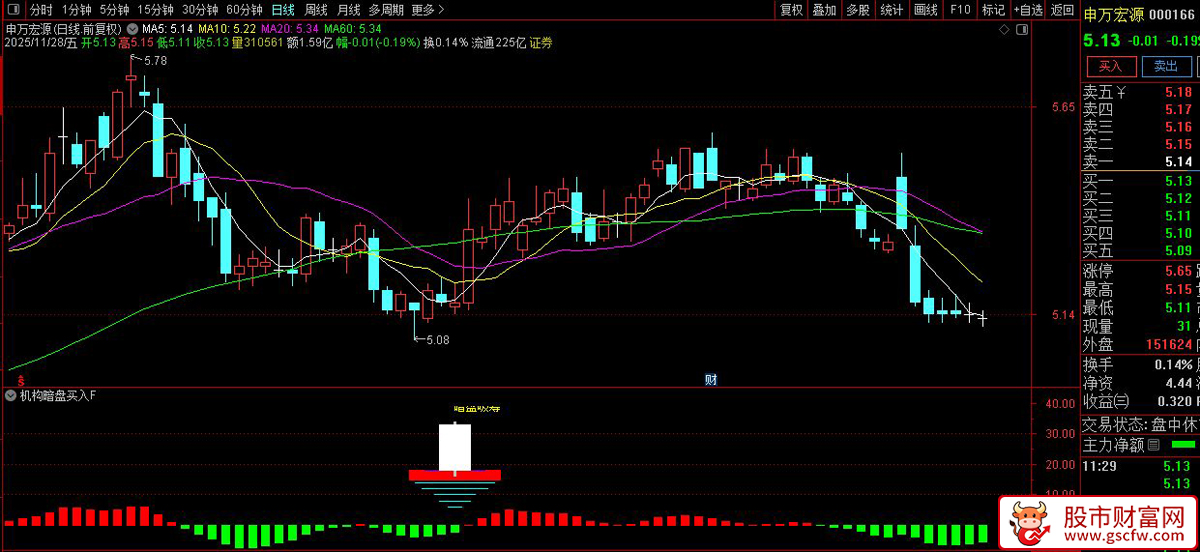Expand the 机构暗盘买入F indicator dropdown arrow
The image size is (1200, 552).
11,396
